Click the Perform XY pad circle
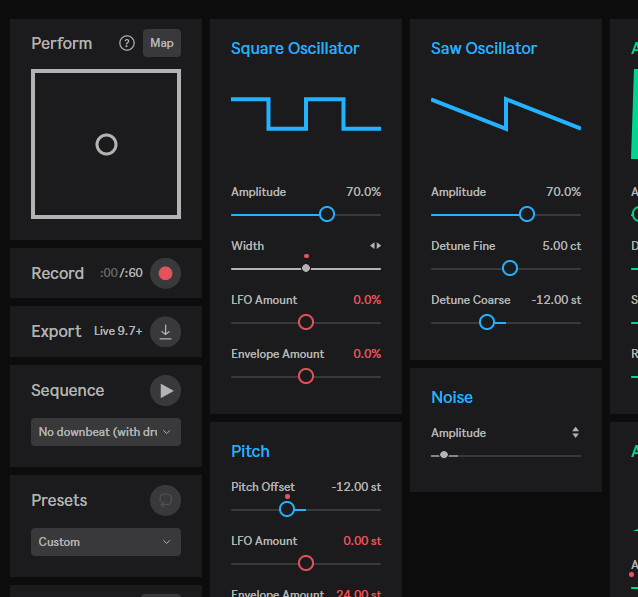Image resolution: width=638 pixels, height=597 pixels. 106,145
